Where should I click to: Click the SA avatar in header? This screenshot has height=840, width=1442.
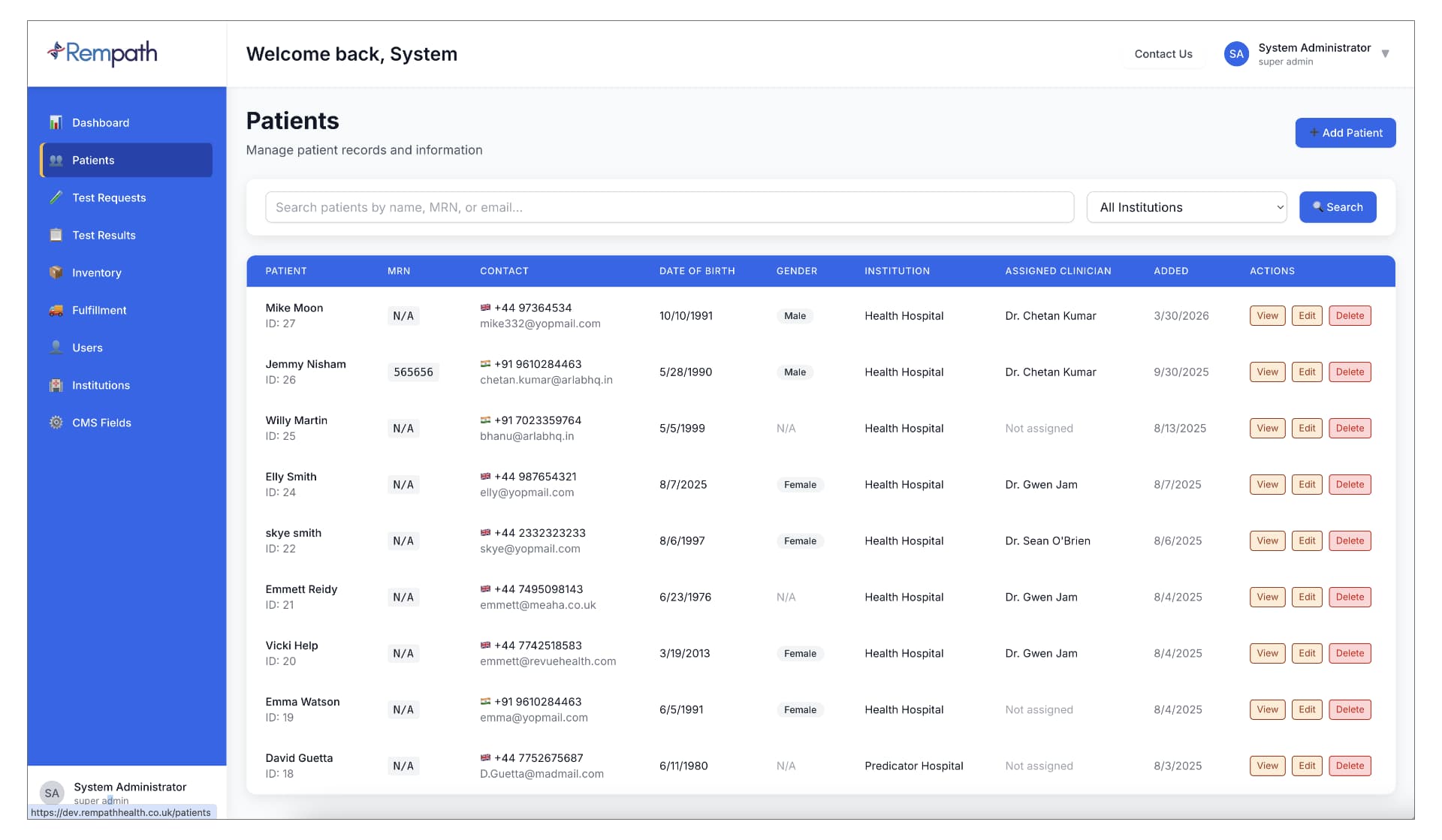click(1236, 54)
